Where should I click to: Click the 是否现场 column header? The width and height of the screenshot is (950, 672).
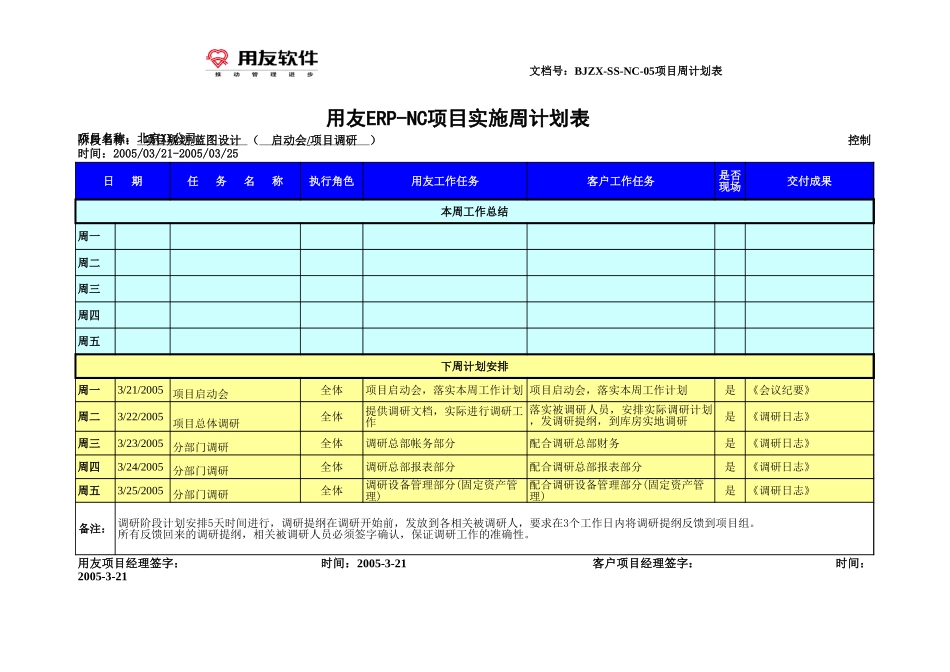(x=730, y=181)
